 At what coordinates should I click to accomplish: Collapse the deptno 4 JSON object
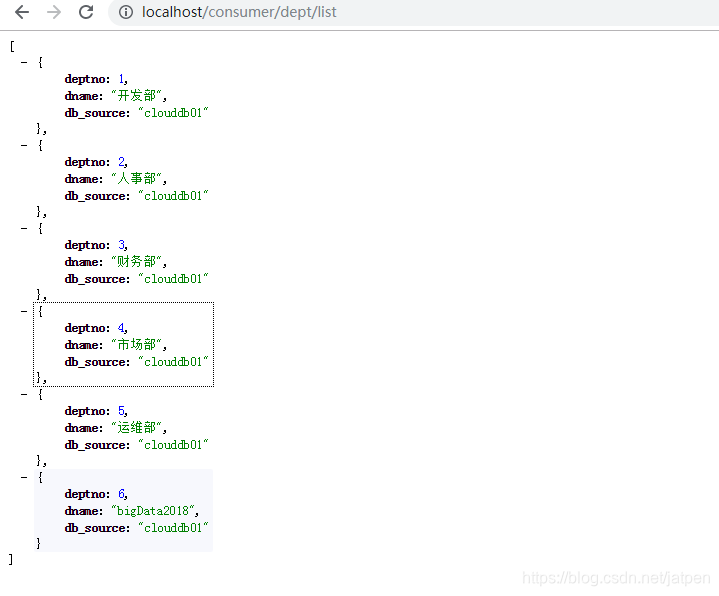tap(24, 311)
